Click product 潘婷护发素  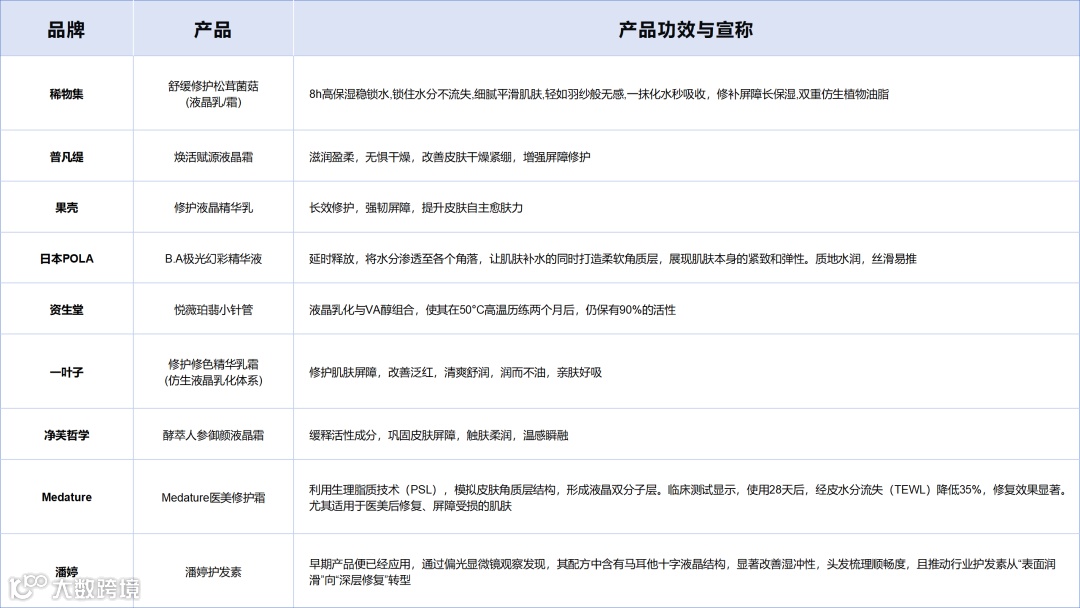pos(213,572)
